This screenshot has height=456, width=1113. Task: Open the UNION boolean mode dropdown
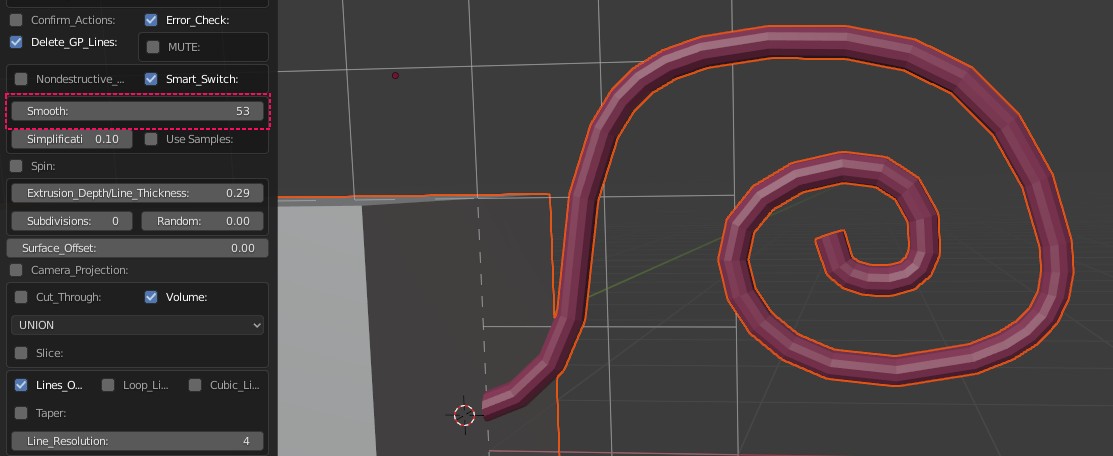pos(137,325)
